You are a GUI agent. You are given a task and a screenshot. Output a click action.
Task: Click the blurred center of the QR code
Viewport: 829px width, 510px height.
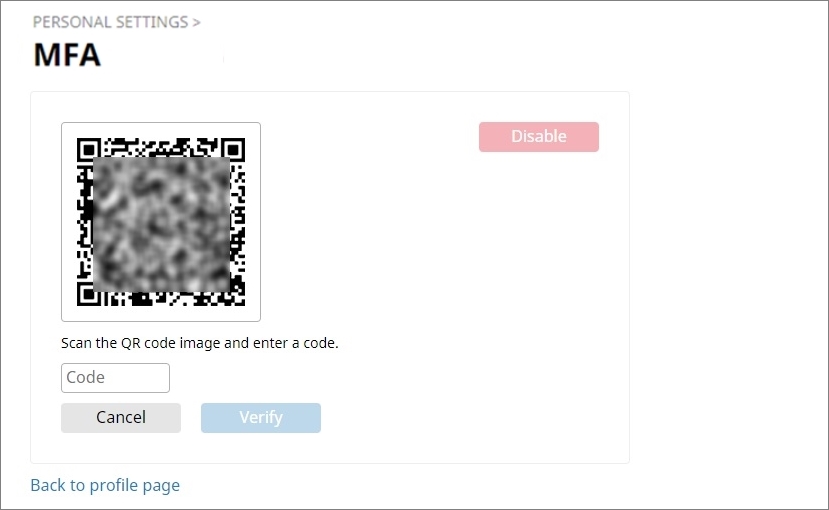[x=161, y=225]
